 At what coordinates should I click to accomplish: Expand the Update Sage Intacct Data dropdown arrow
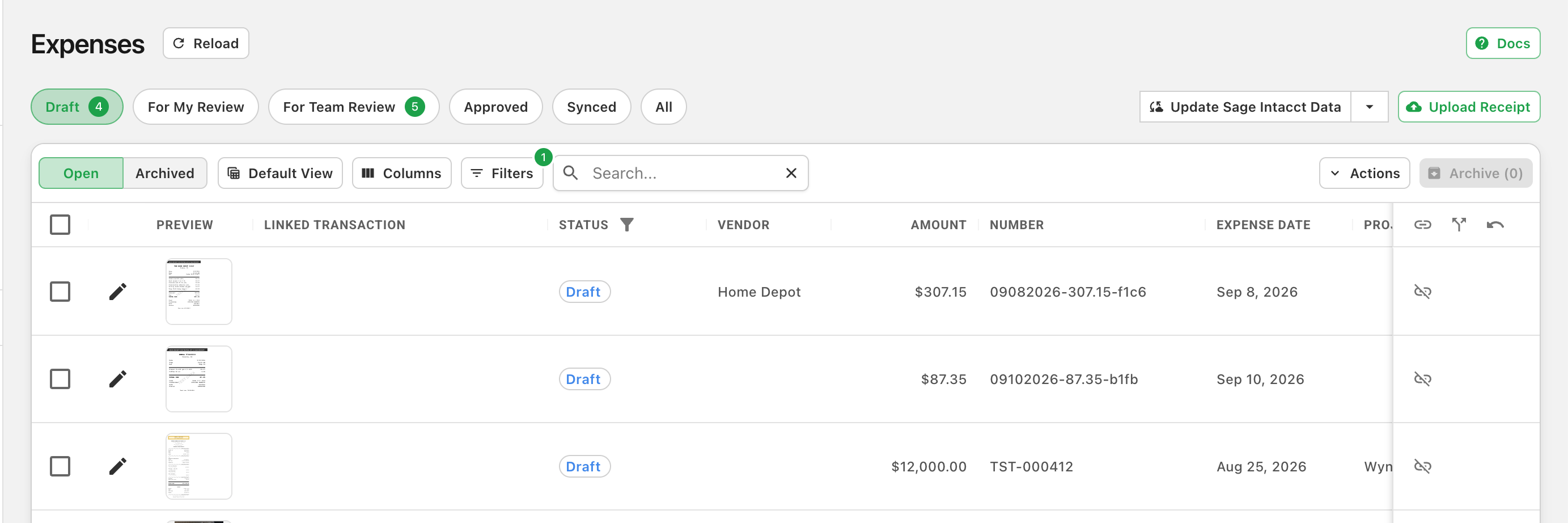(1369, 107)
